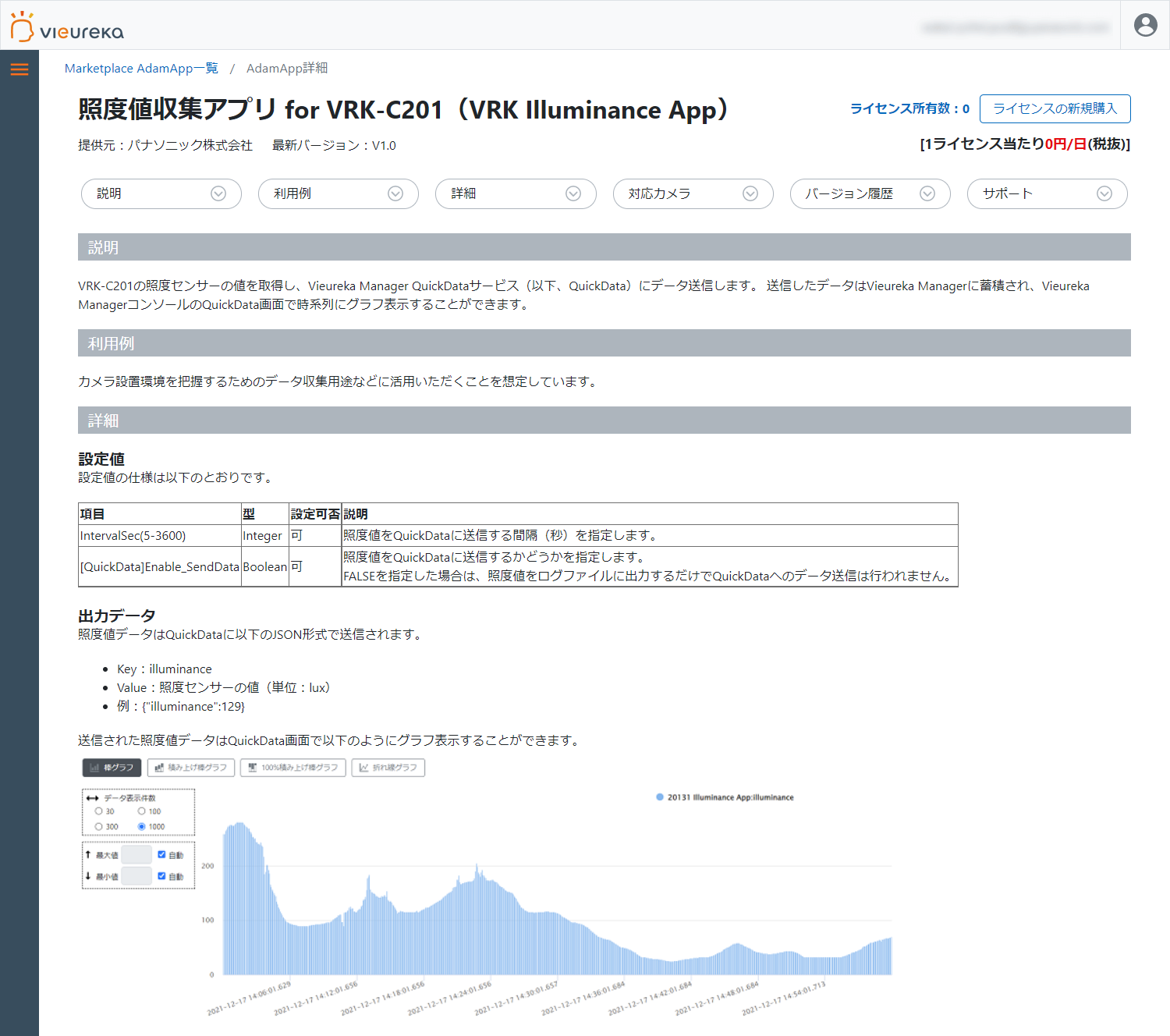Click the x-axis label 2021-12-17 14:06:01.629
The height and width of the screenshot is (1036, 1170).
[250, 999]
